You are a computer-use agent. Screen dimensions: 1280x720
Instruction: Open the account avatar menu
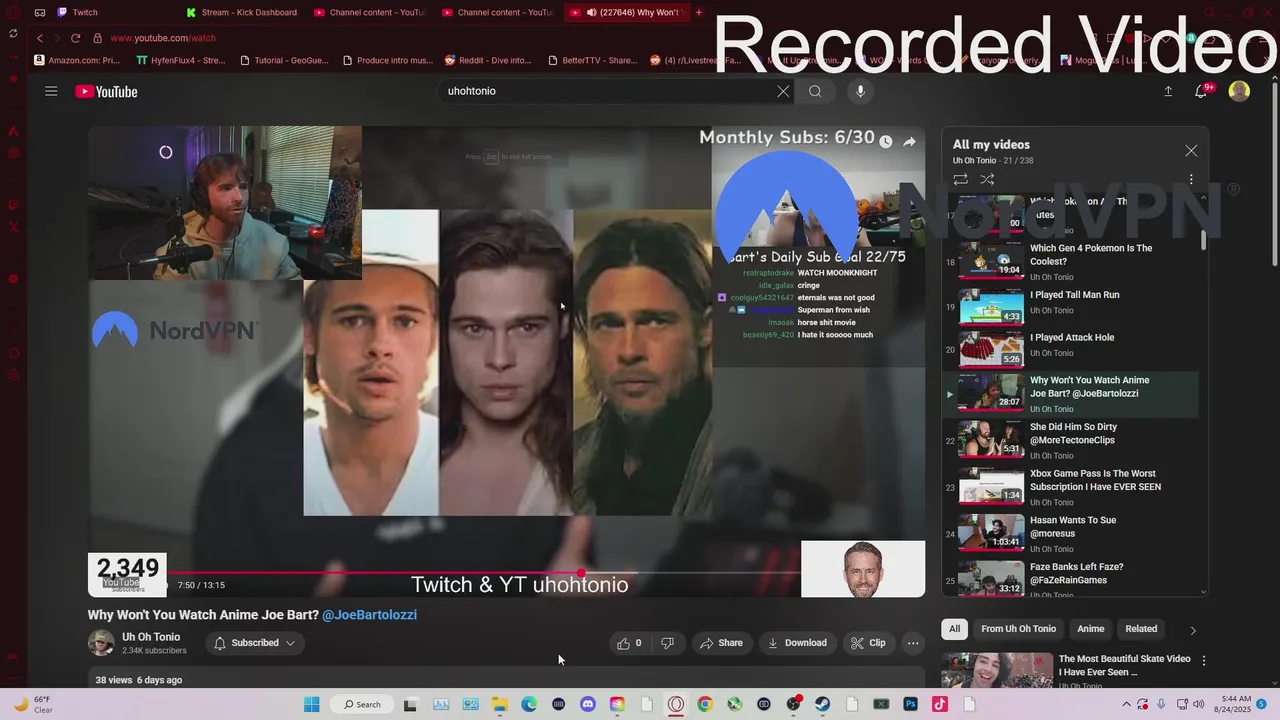coord(1239,91)
